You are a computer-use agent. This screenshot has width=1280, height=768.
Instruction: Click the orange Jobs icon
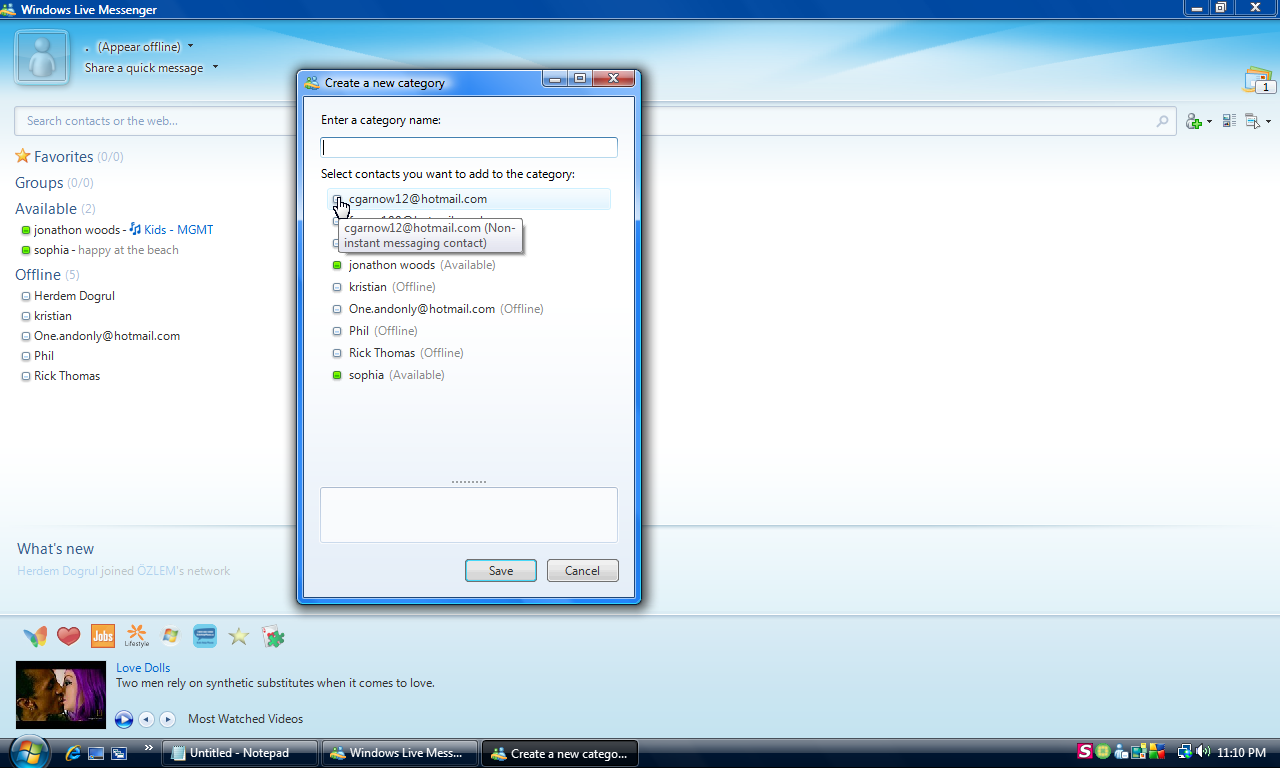pos(102,636)
